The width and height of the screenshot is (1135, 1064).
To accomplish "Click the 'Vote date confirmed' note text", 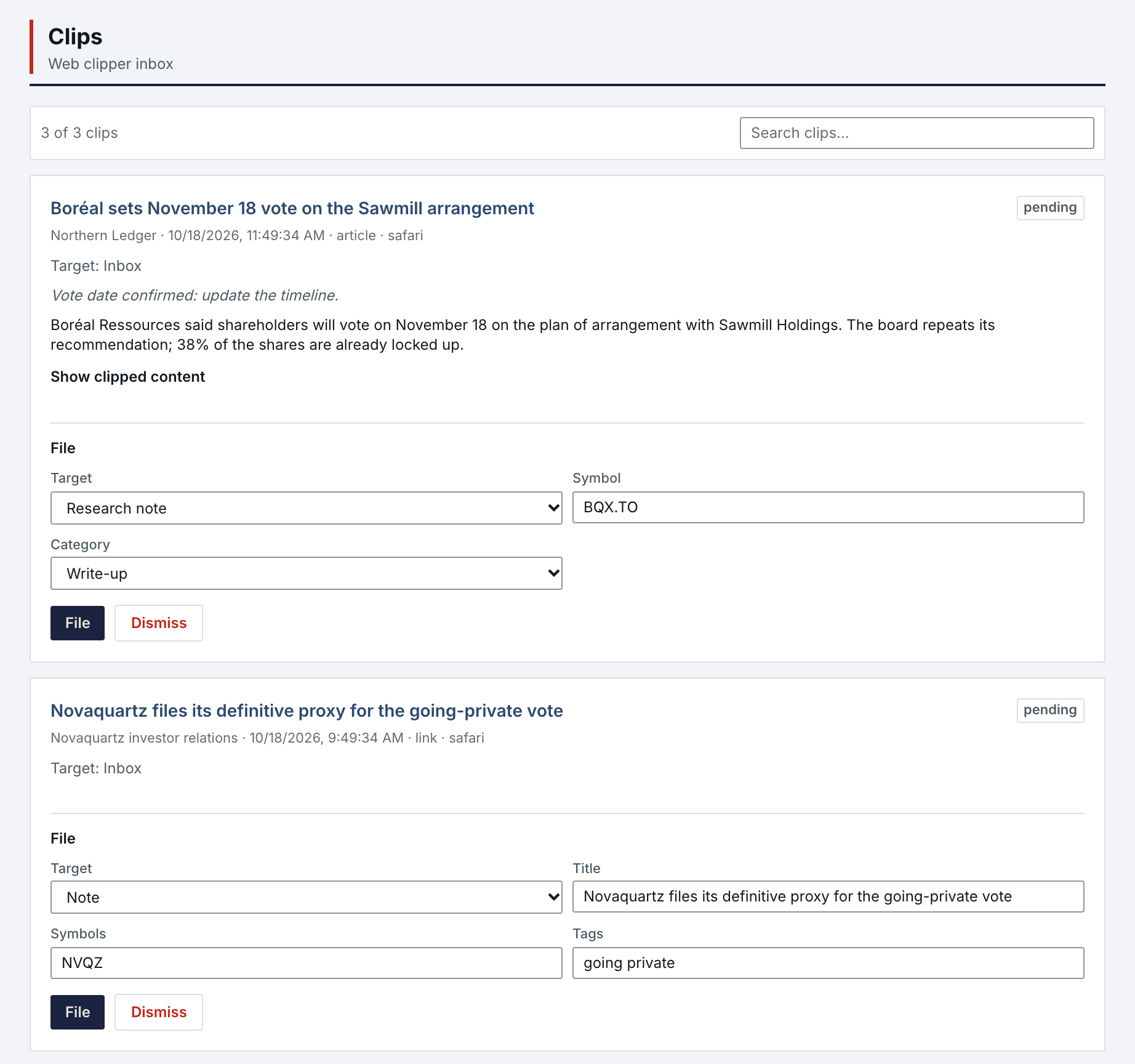I will [x=195, y=296].
